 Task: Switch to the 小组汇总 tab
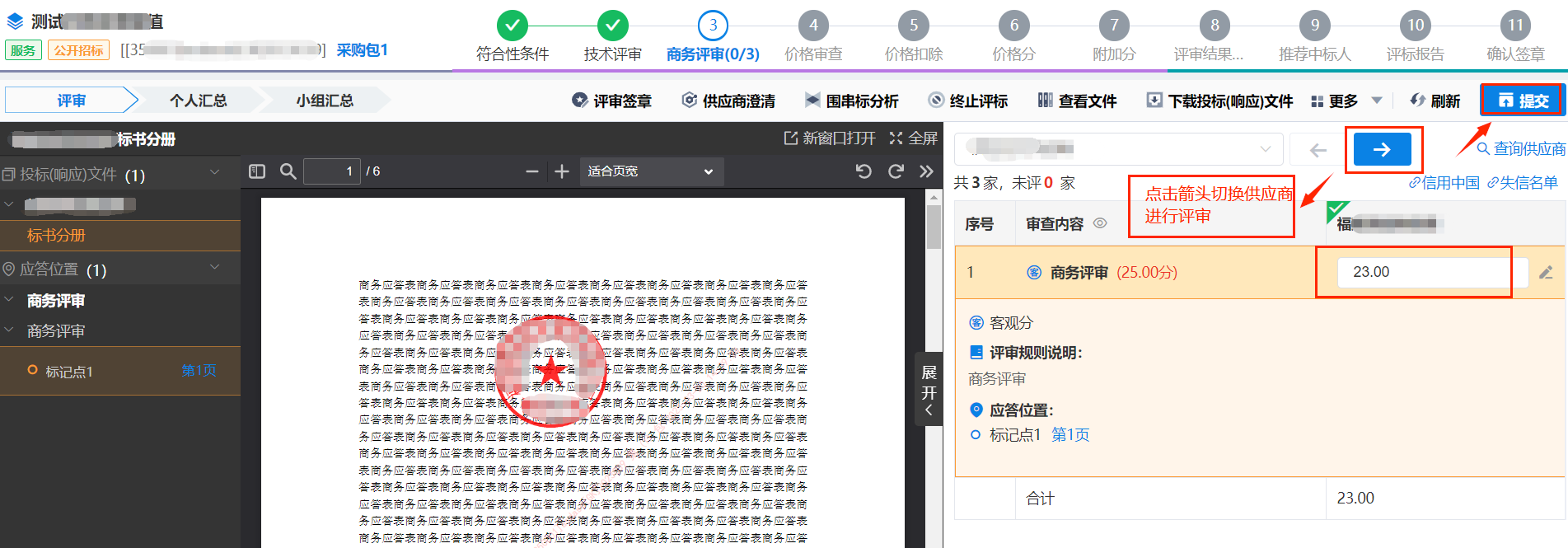point(325,101)
